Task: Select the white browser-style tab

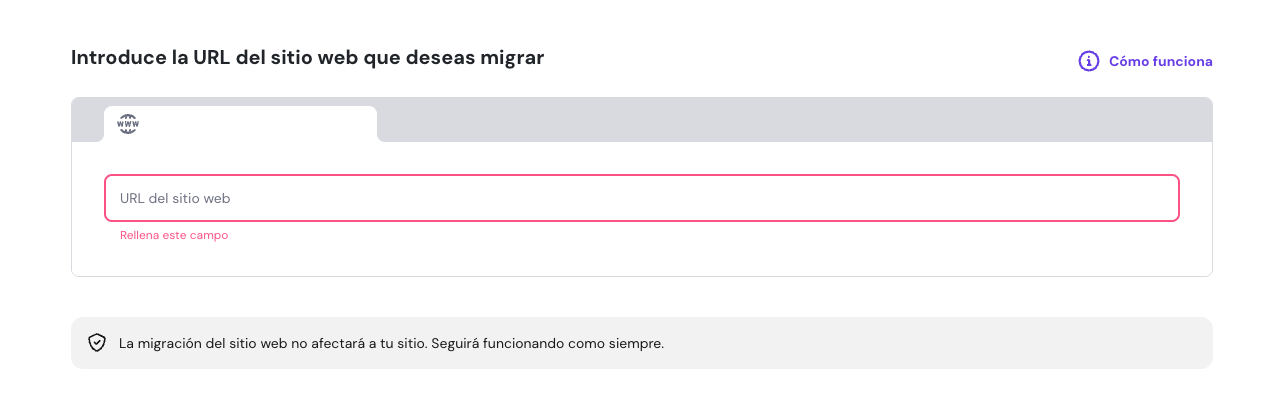Action: 240,124
